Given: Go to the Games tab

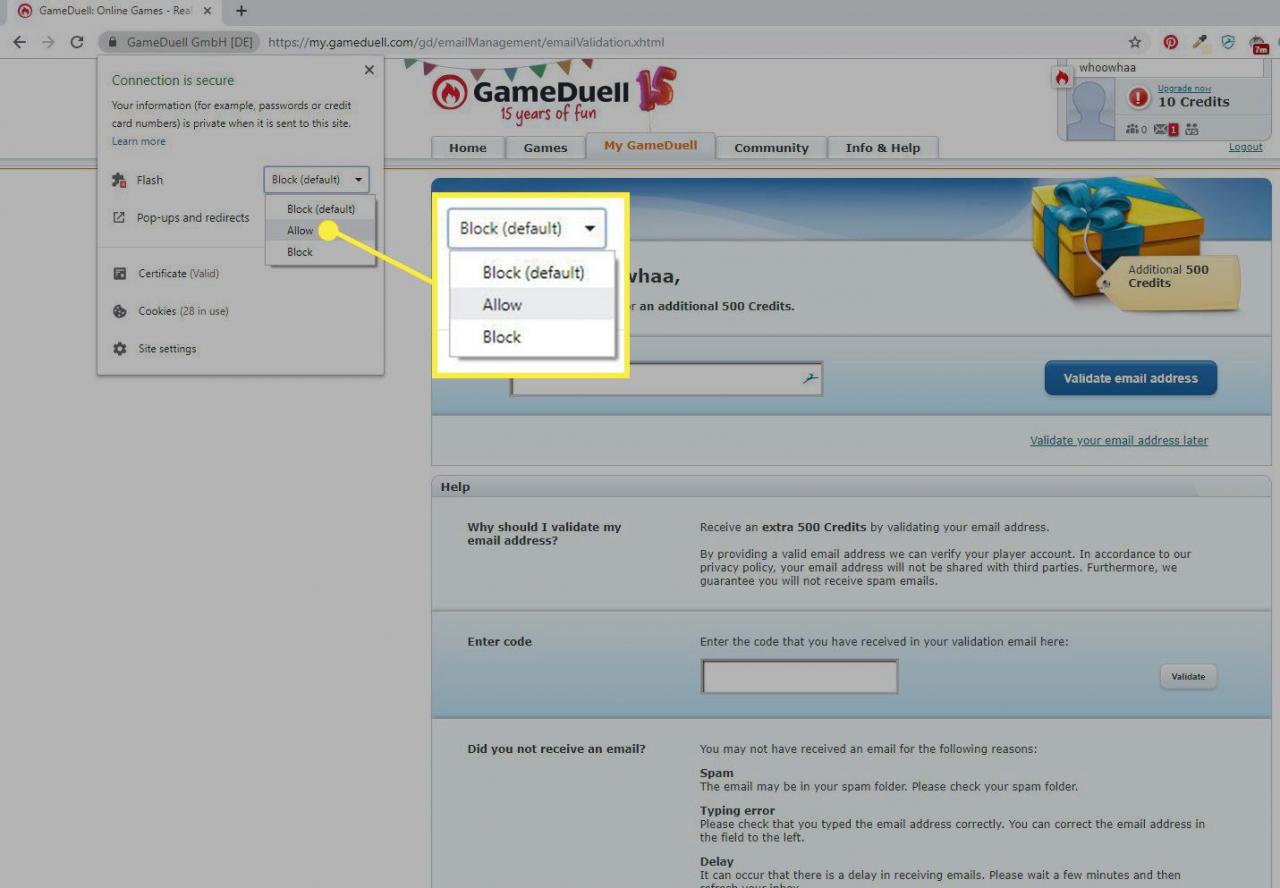Looking at the screenshot, I should point(545,147).
